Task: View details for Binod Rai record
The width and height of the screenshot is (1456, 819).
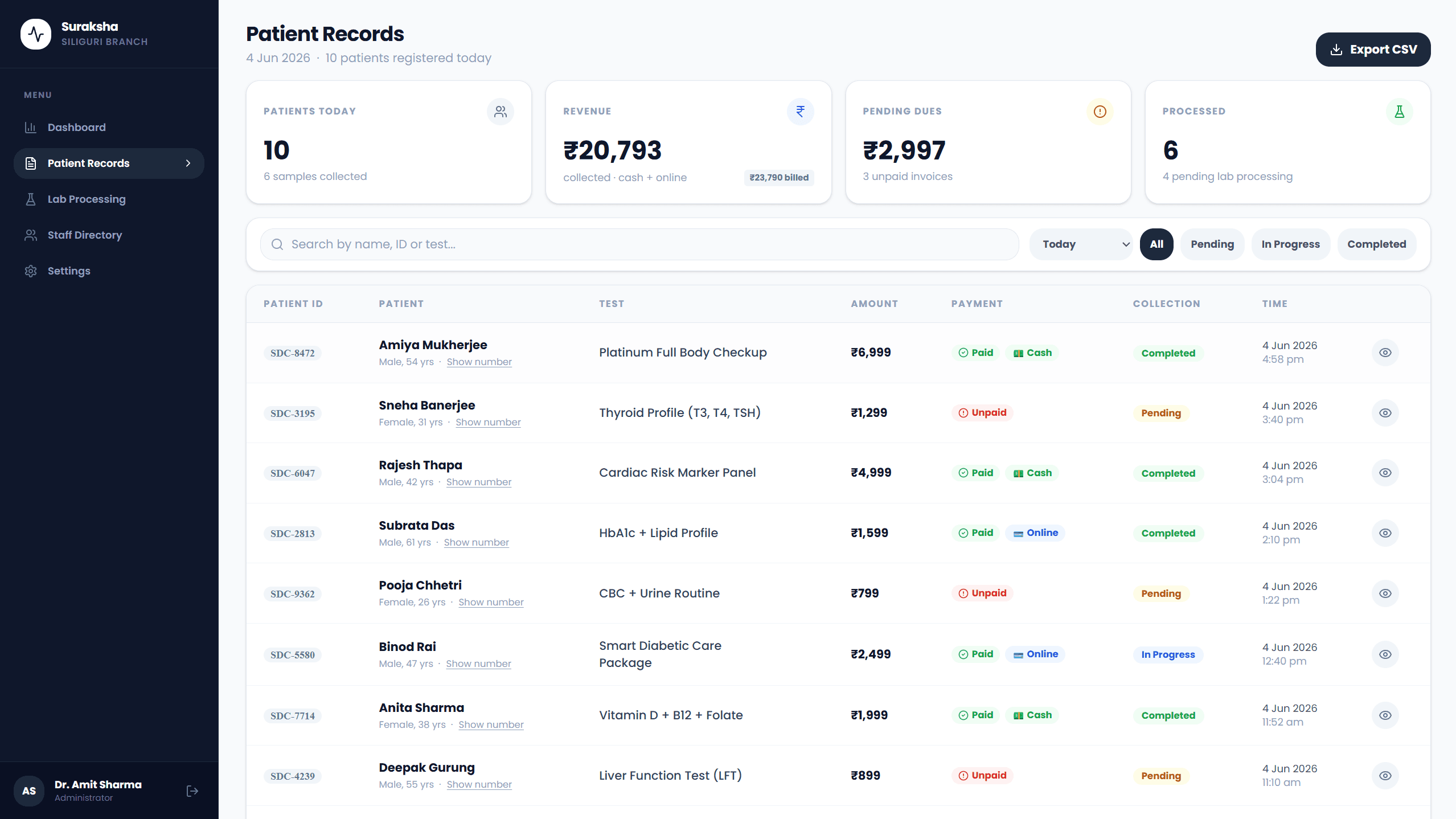Action: point(1385,654)
